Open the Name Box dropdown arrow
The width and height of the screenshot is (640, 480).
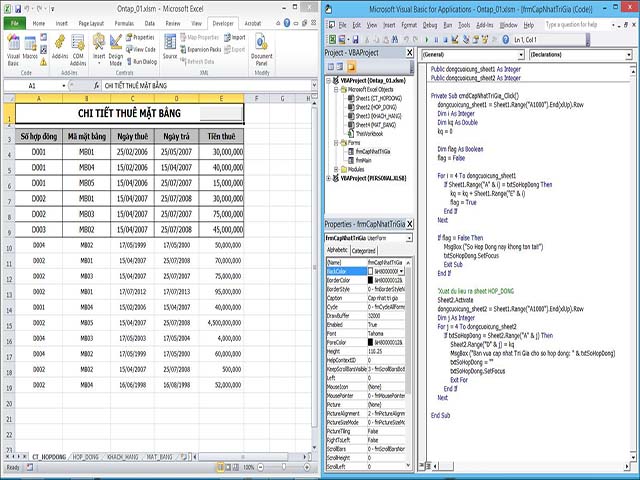64,86
